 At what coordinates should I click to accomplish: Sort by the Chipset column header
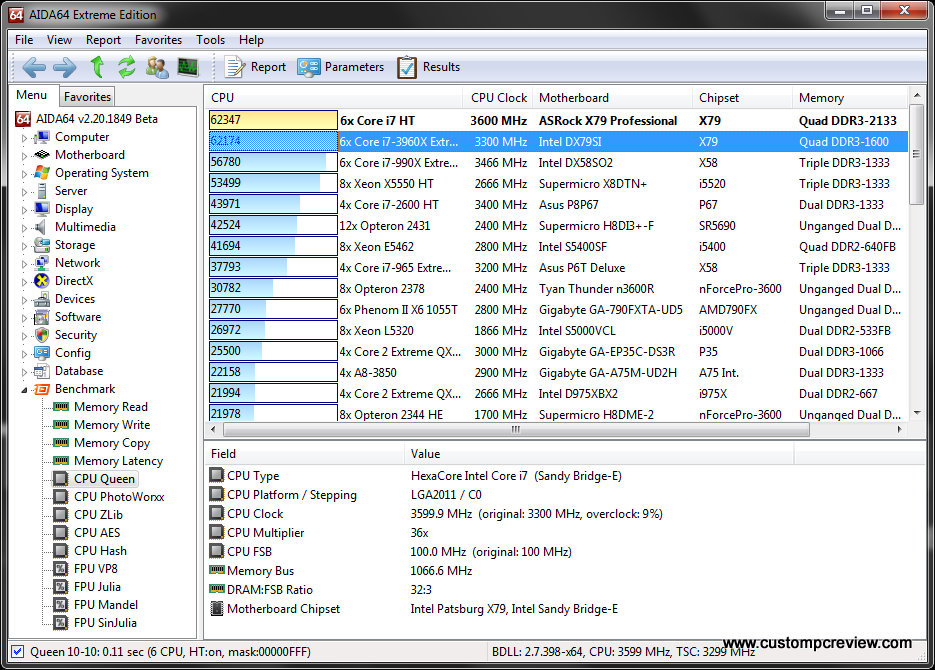(x=742, y=98)
